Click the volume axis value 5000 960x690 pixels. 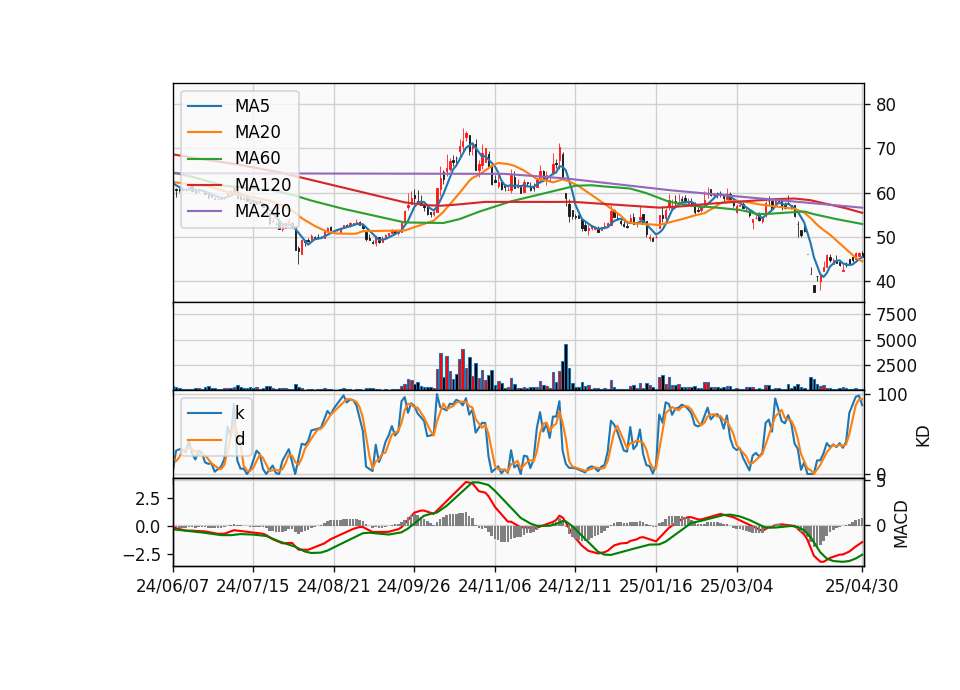(896, 340)
